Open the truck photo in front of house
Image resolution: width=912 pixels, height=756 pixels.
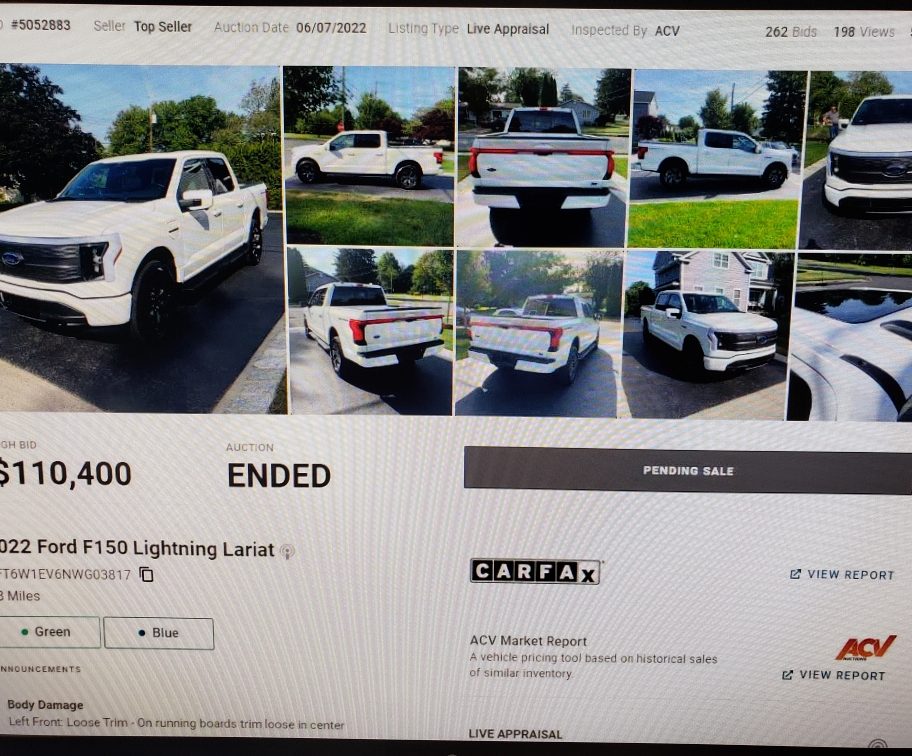tap(705, 335)
